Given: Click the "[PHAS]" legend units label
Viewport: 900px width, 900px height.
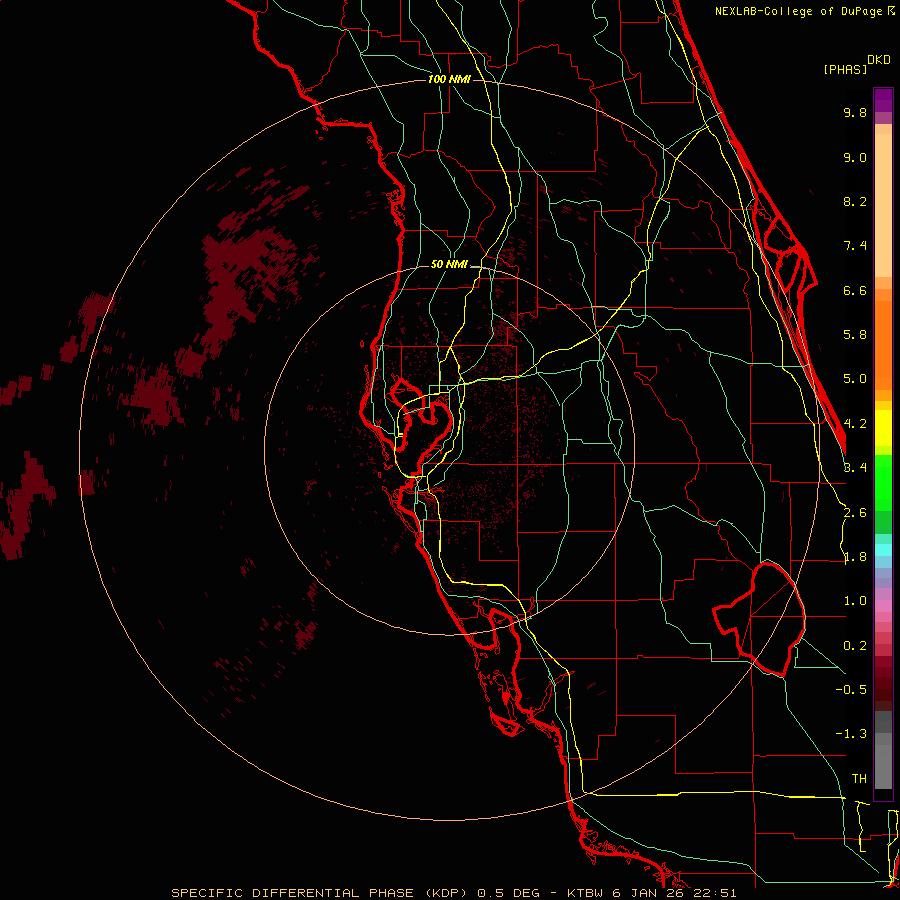Looking at the screenshot, I should pyautogui.click(x=845, y=70).
